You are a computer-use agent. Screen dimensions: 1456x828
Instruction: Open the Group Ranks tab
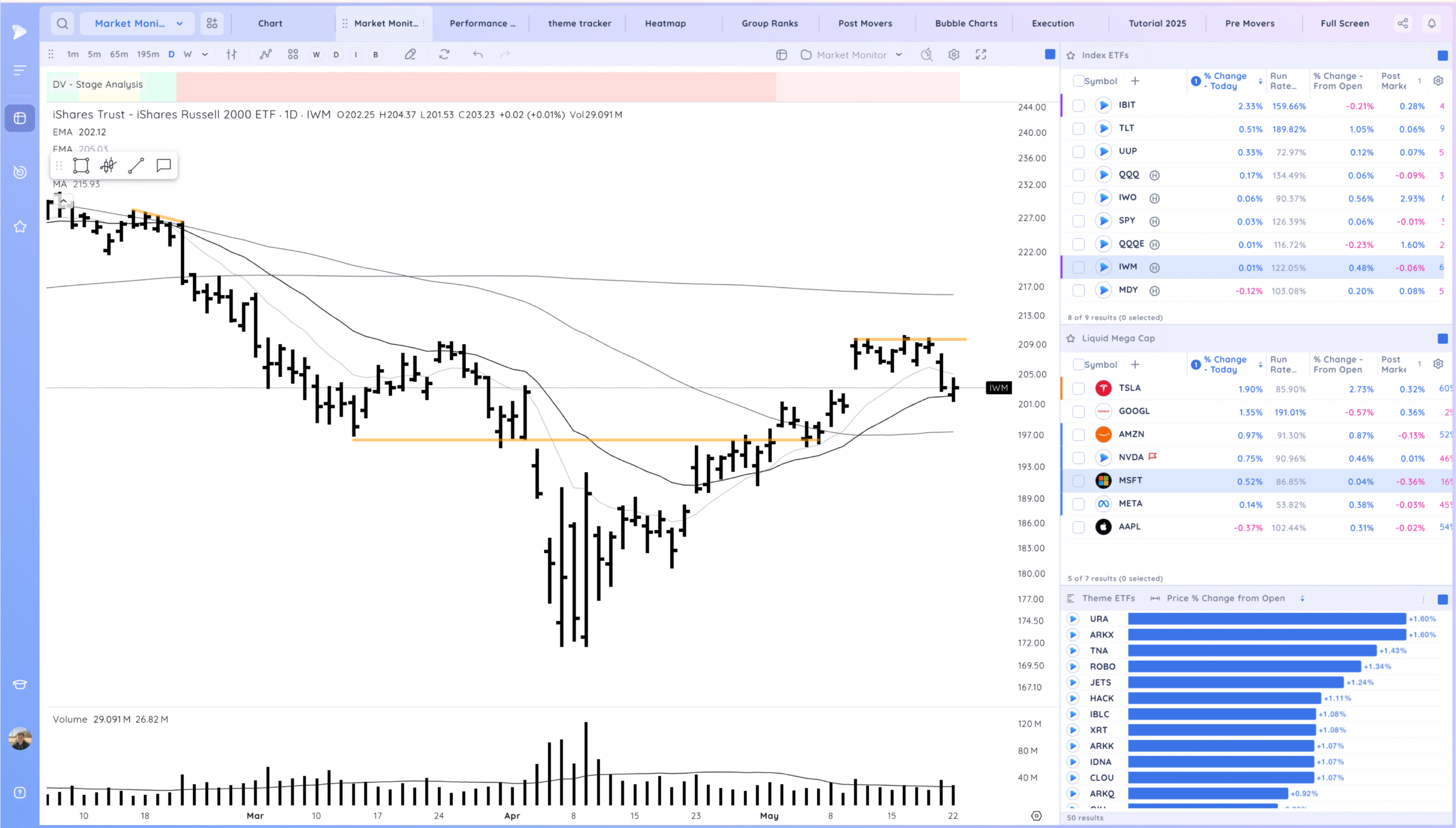[770, 23]
